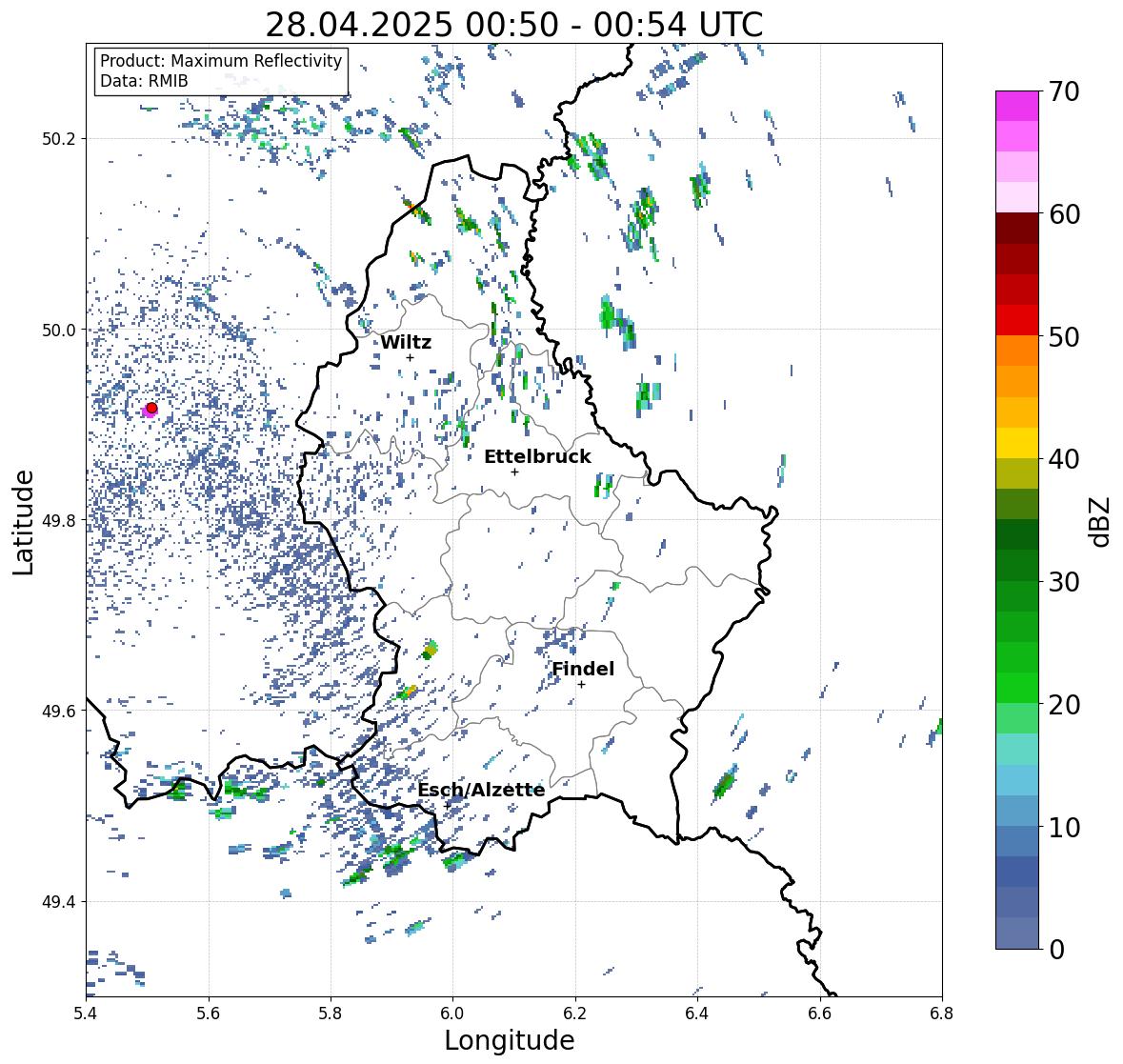This screenshot has width=1123, height=1064.
Task: Click the dBZ colorbar label
Action: [x=1101, y=522]
